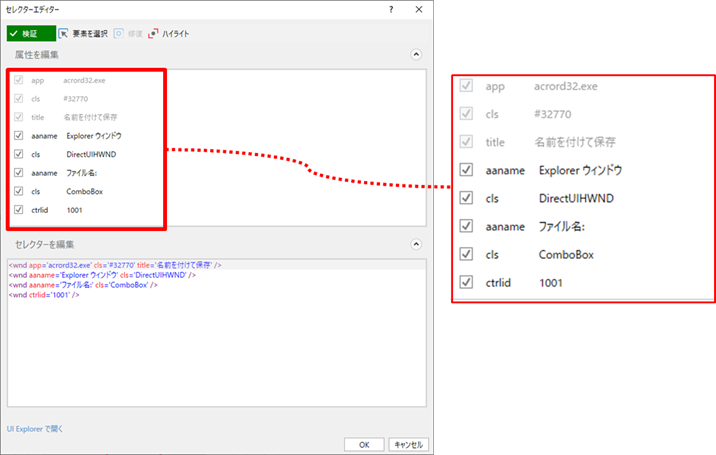Confirm with the OK button
Screen dimensions: 716x455
click(364, 444)
